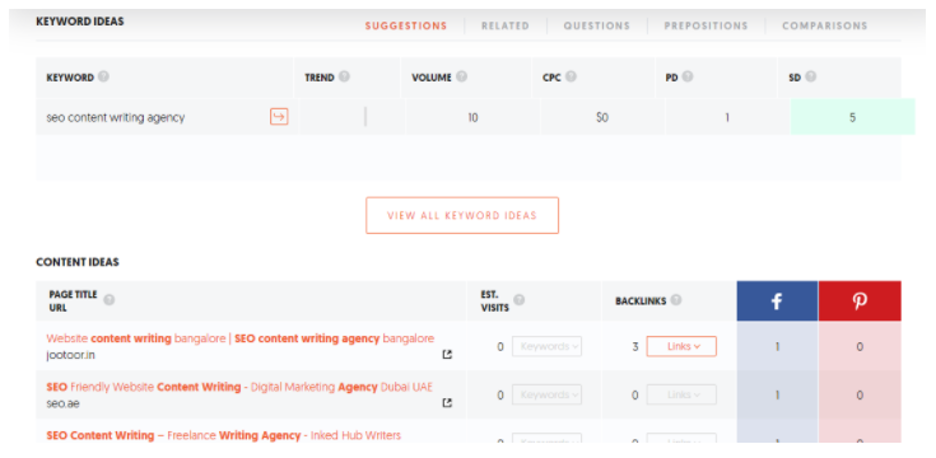This screenshot has height=458, width=936.
Task: Open the Inked Hub Writers page title
Action: 223,435
